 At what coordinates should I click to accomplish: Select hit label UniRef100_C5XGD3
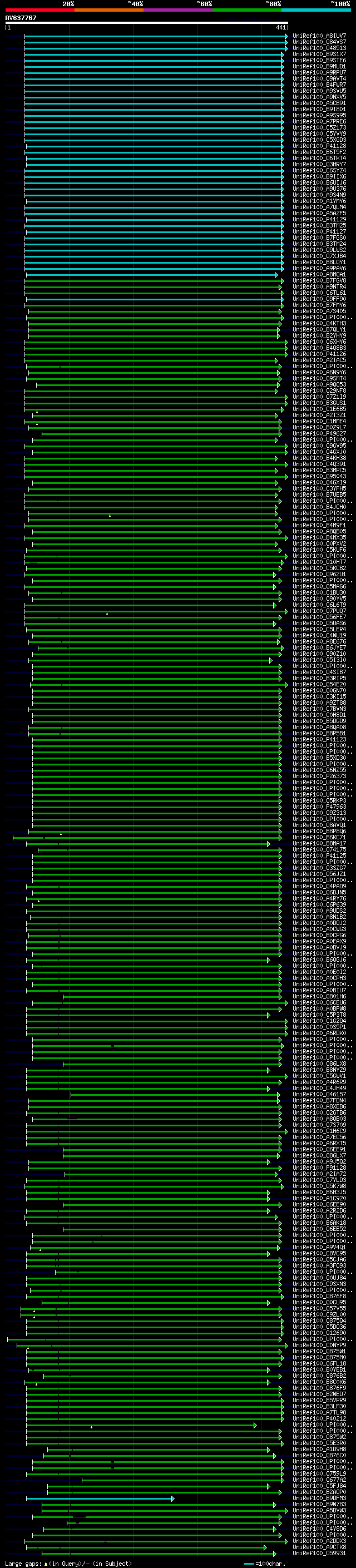tap(319, 140)
